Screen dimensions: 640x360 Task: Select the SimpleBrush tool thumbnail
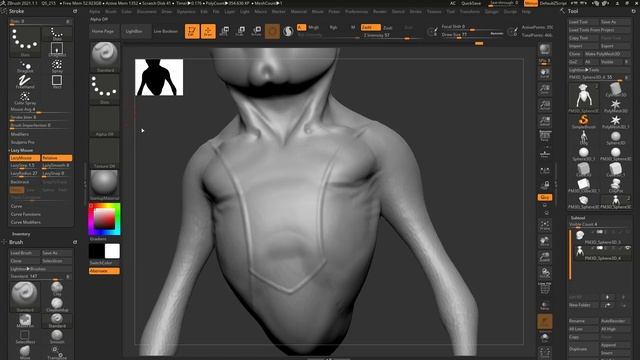click(584, 122)
